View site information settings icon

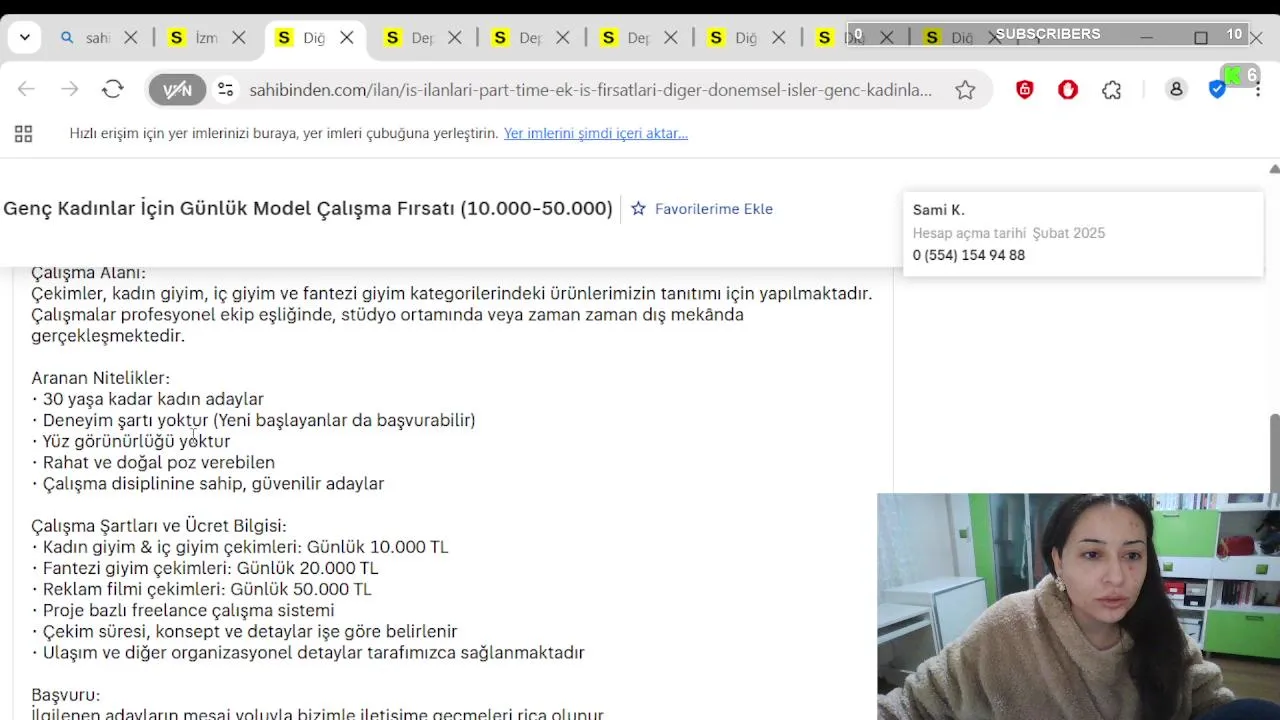226,90
